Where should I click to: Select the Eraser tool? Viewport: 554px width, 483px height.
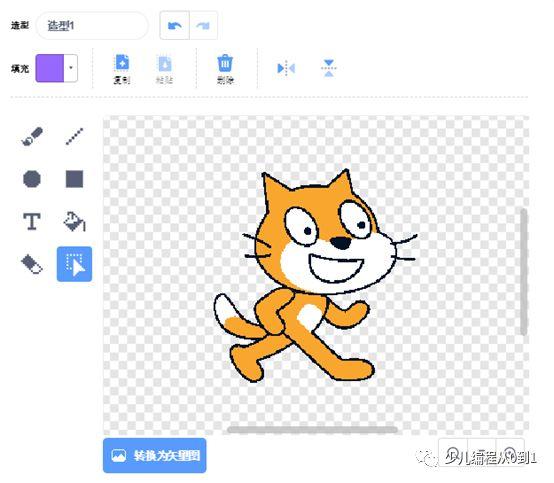tap(32, 264)
